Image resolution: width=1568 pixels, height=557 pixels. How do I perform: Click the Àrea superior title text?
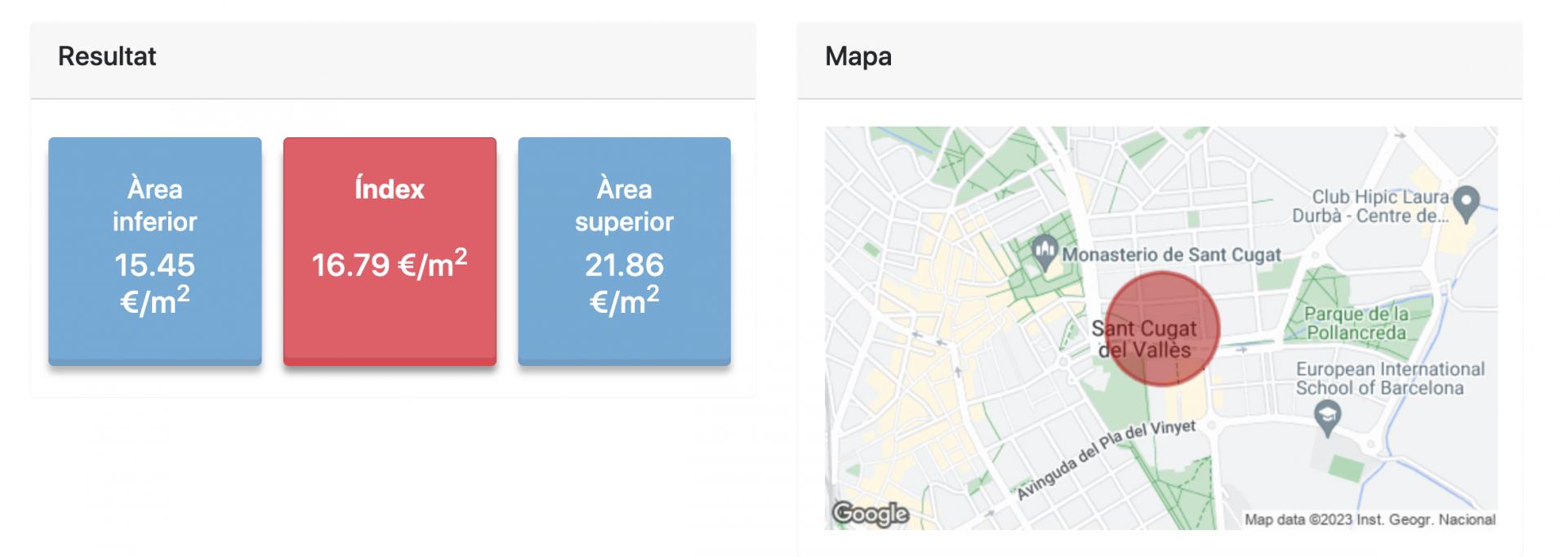coord(624,205)
